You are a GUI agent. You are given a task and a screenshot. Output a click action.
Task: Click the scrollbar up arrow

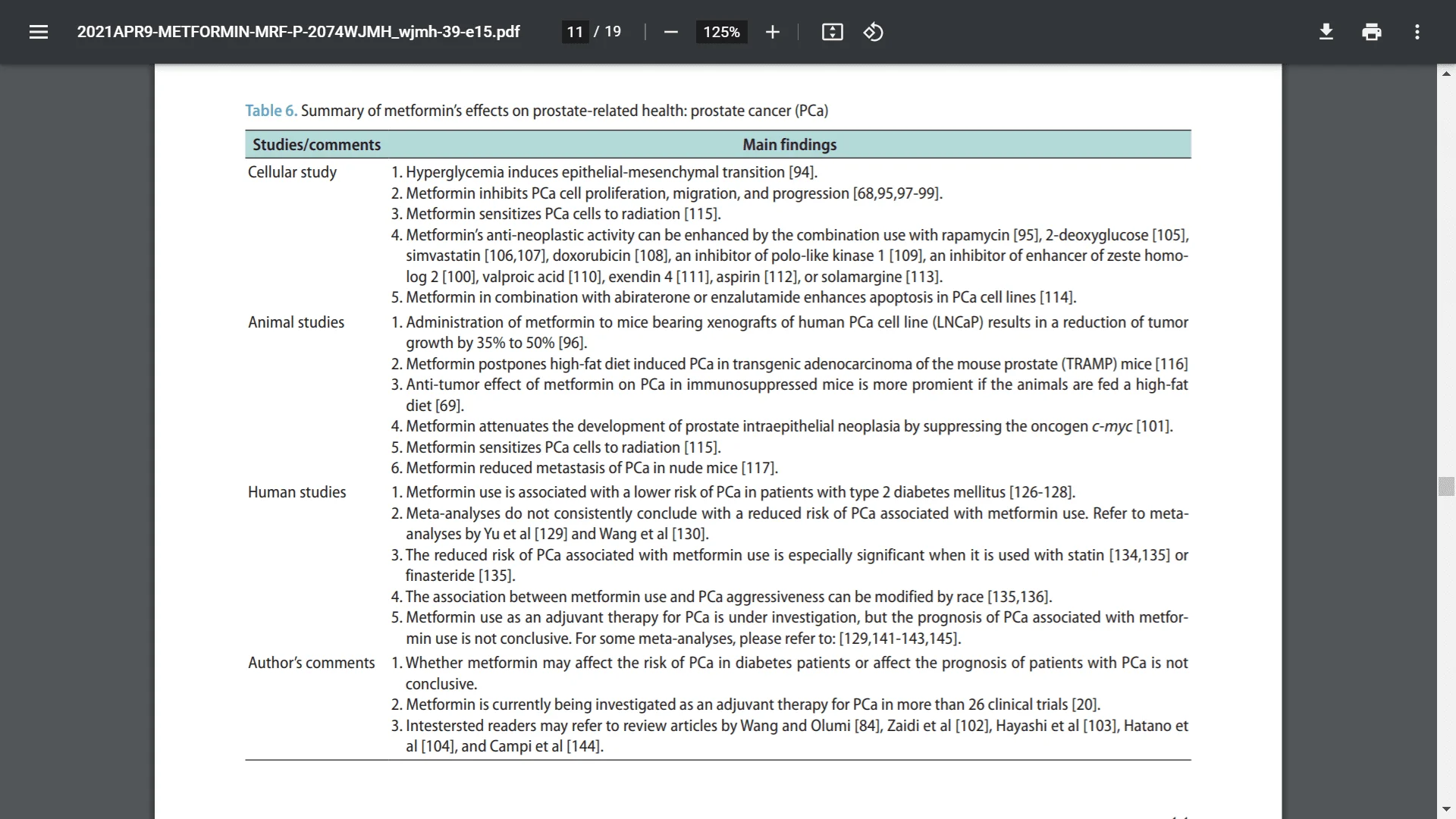(1446, 74)
